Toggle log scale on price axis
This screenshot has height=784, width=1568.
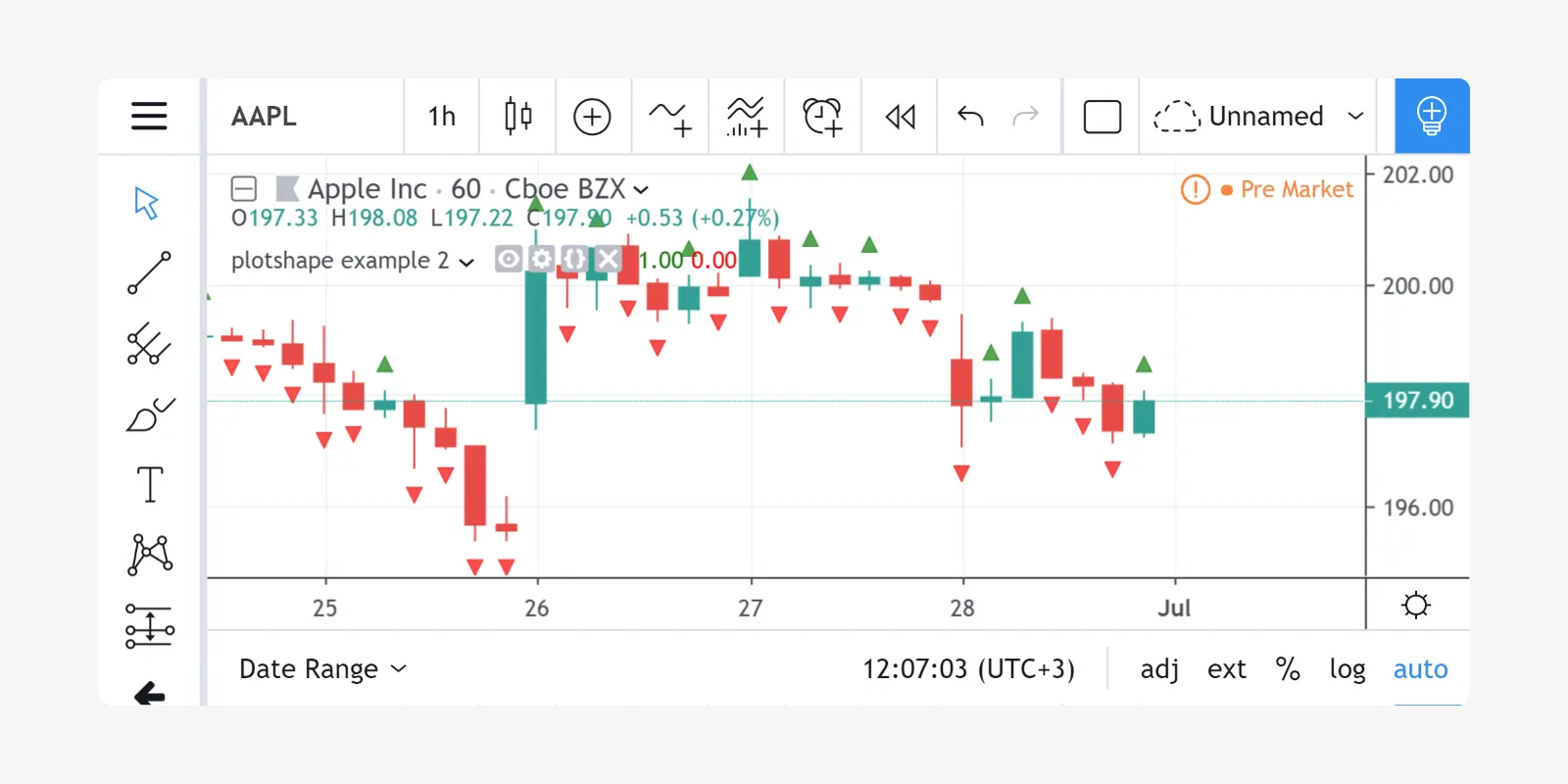pos(1347,668)
